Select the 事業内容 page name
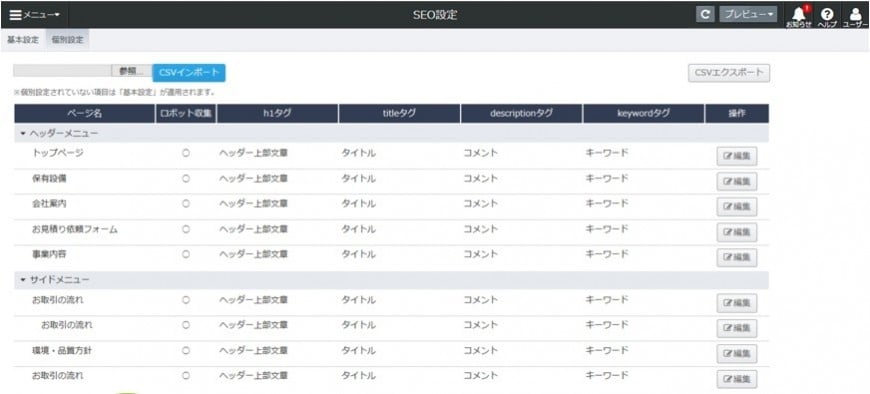The width and height of the screenshot is (870, 394). [x=49, y=254]
